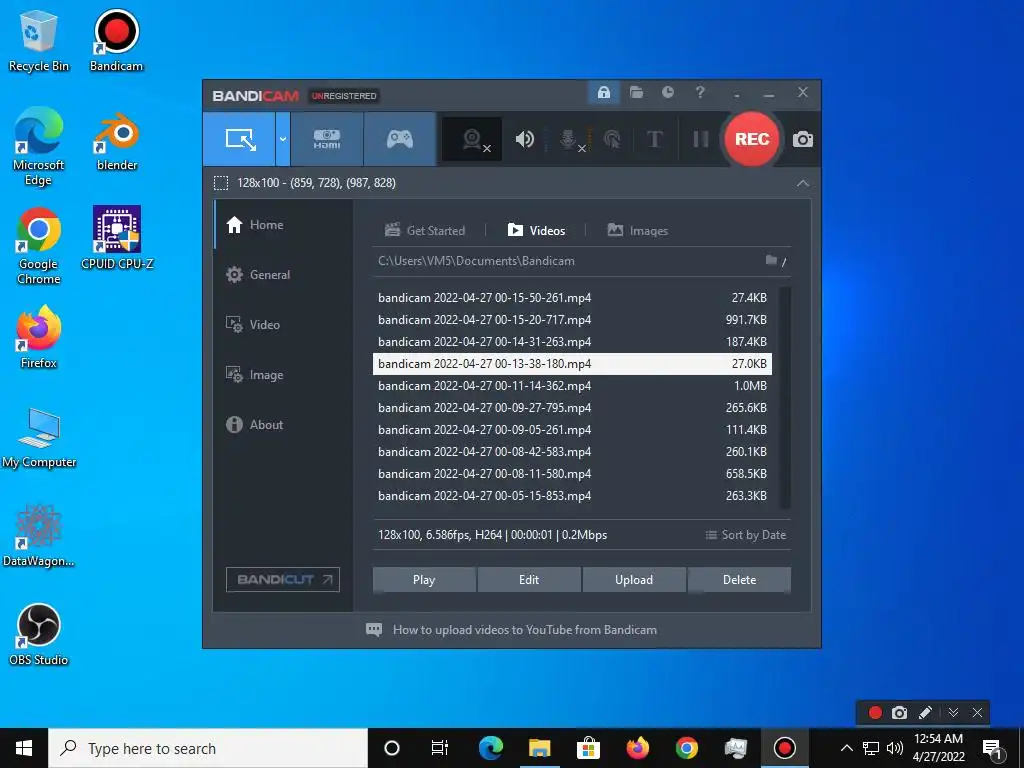Click the Edit button
Screen dimensions: 1024x768
(529, 580)
